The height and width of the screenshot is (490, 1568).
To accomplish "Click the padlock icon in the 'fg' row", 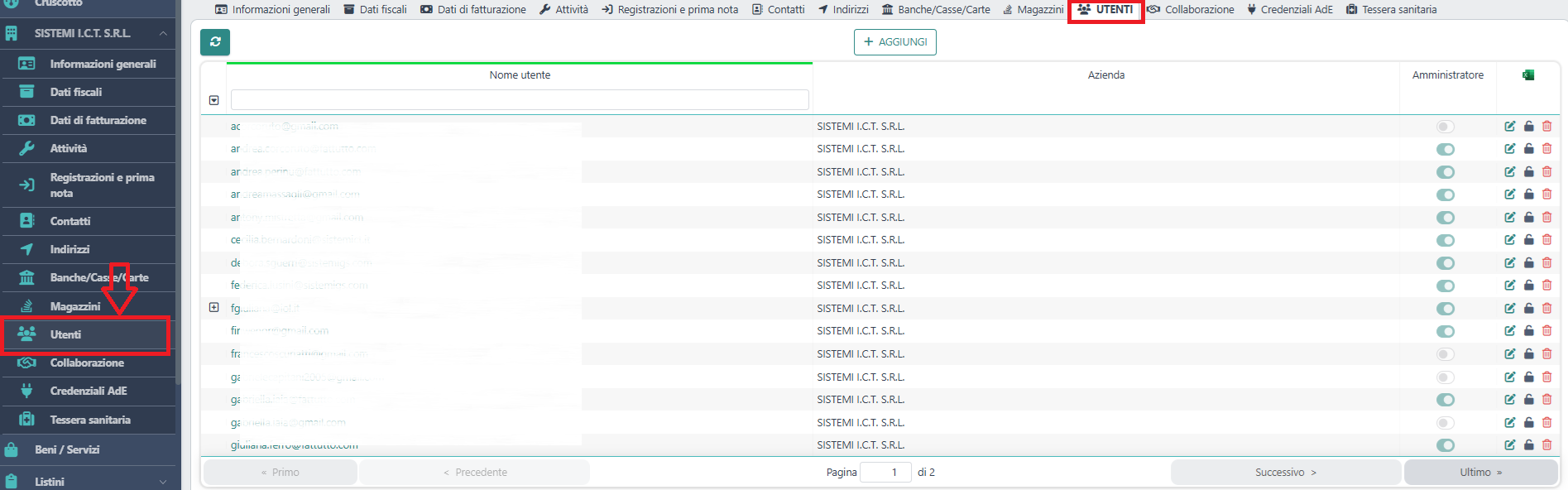I will pos(1529,309).
